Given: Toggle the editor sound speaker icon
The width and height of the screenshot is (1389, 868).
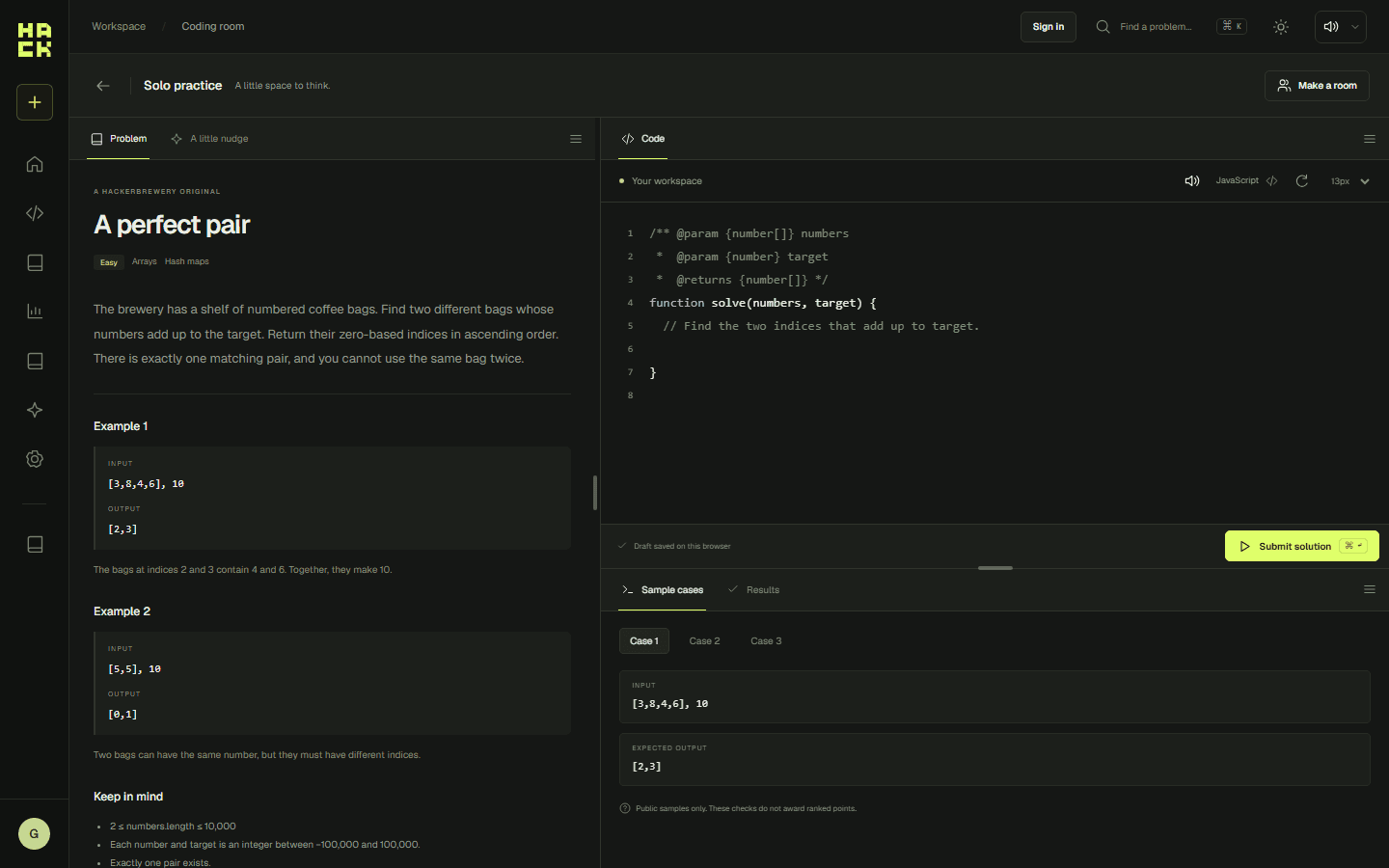Looking at the screenshot, I should tap(1192, 181).
